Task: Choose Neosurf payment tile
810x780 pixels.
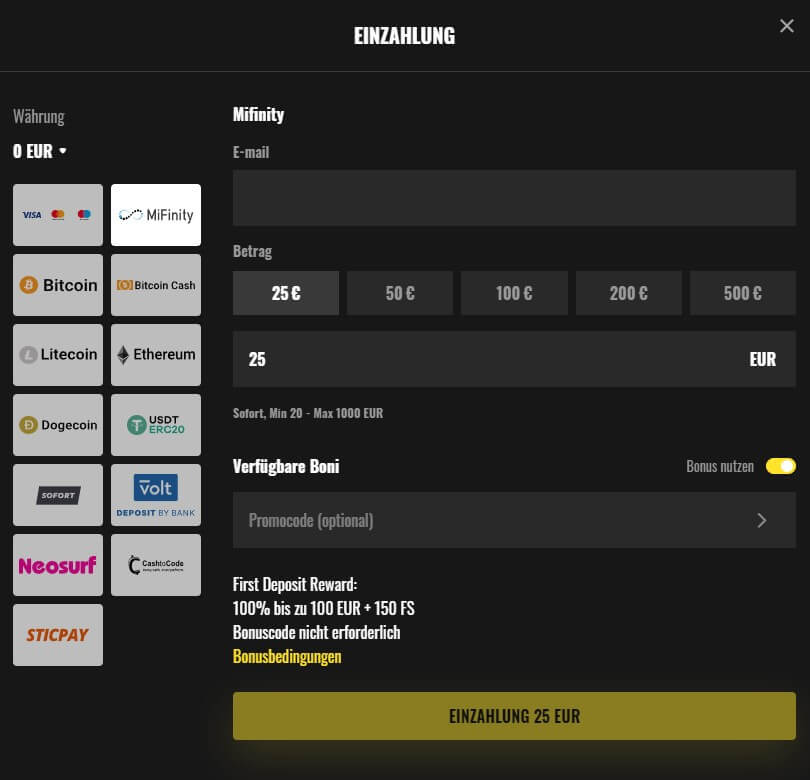Action: (58, 565)
